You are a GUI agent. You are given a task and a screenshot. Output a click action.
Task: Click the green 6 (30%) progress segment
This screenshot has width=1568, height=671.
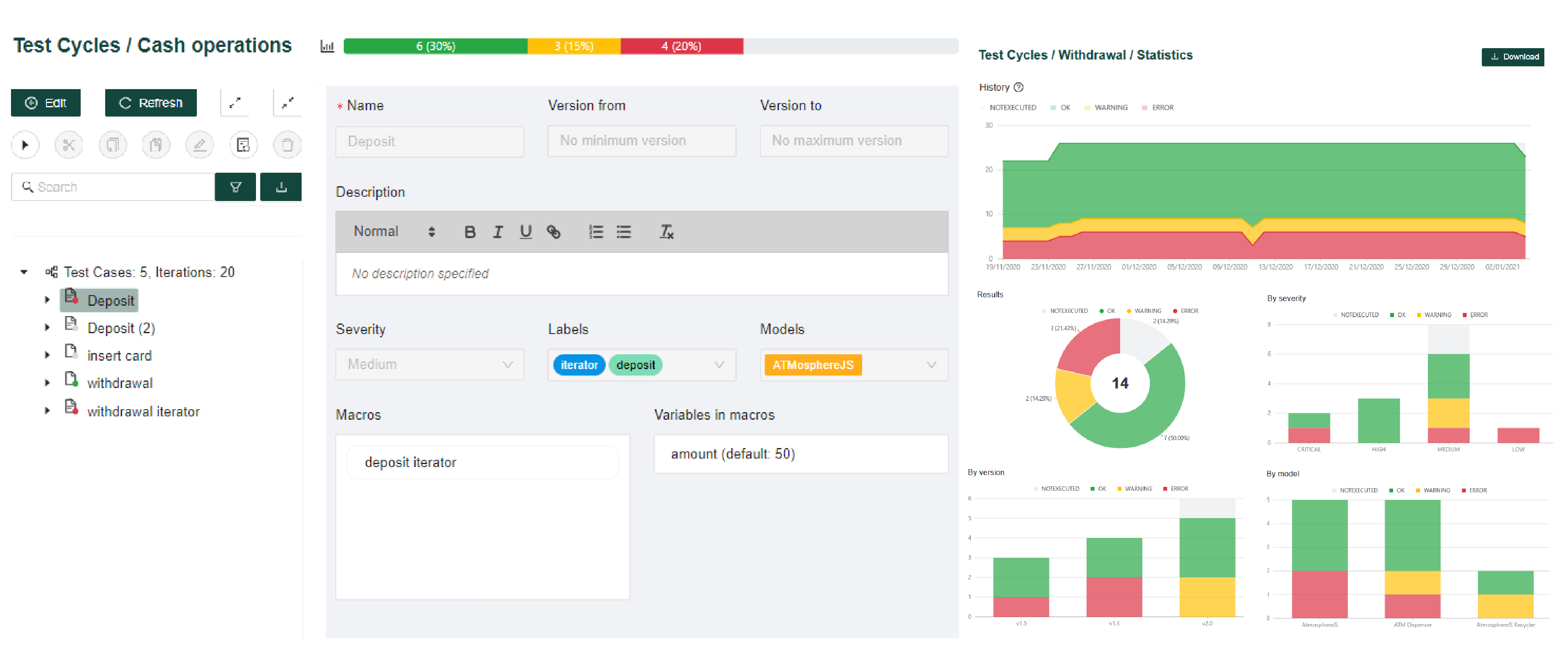pos(436,46)
